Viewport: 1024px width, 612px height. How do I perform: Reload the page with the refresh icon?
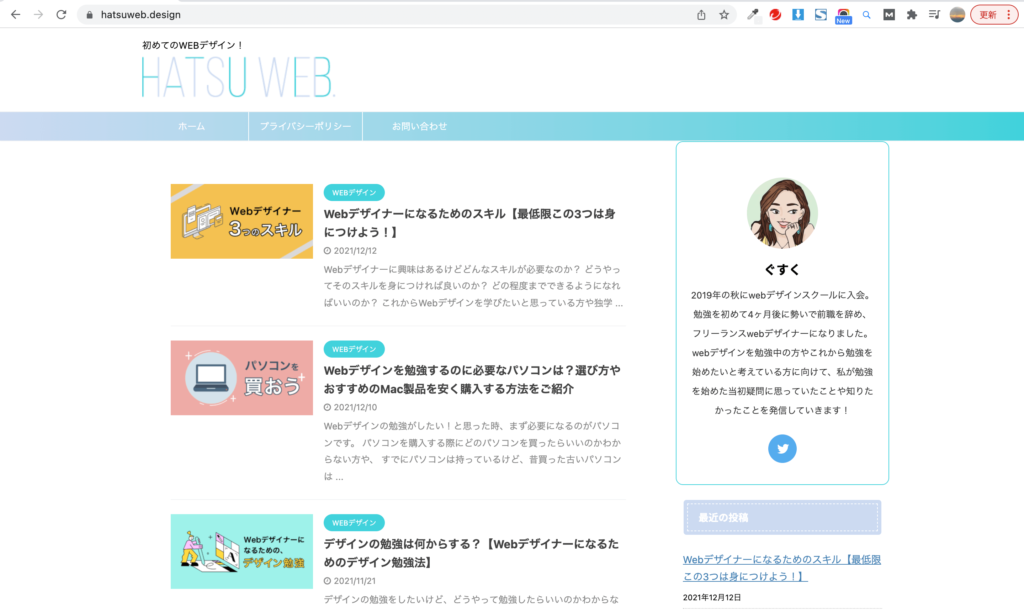[61, 14]
